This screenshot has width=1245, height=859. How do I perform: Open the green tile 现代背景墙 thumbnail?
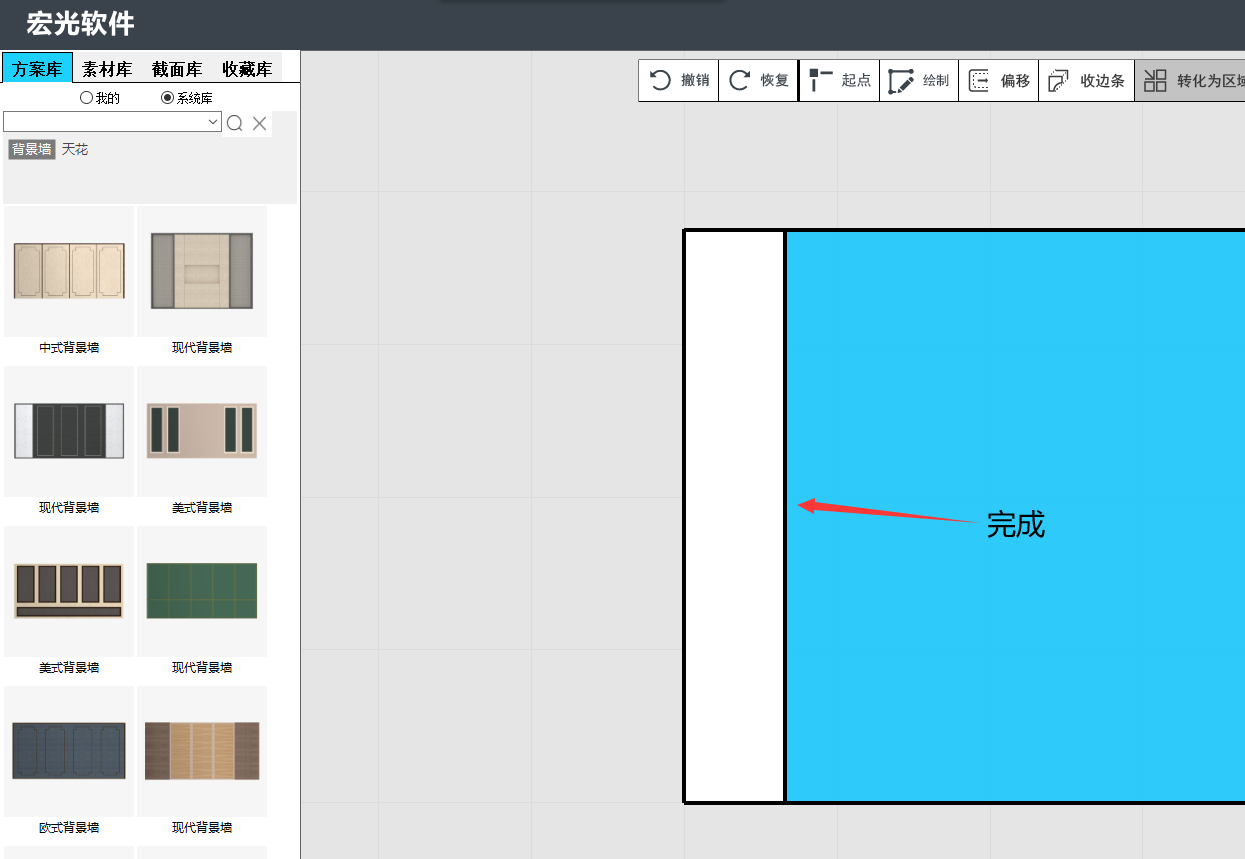point(202,591)
